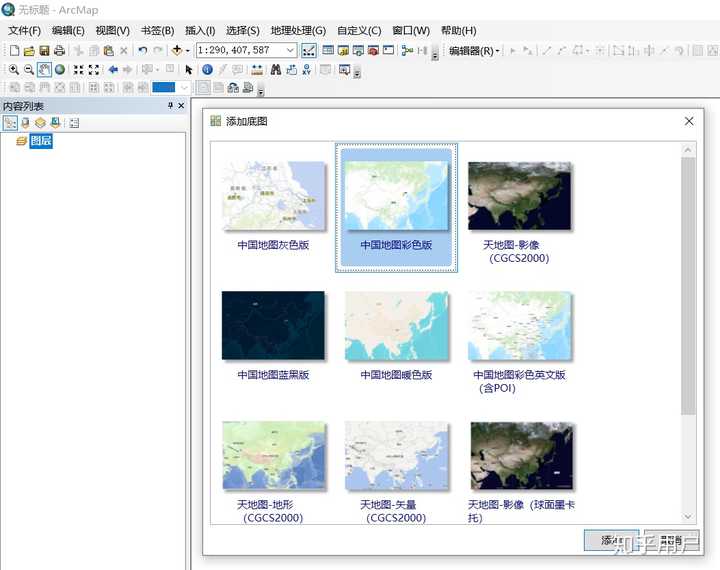Click the Add Data button
The image size is (720, 570).
[177, 51]
